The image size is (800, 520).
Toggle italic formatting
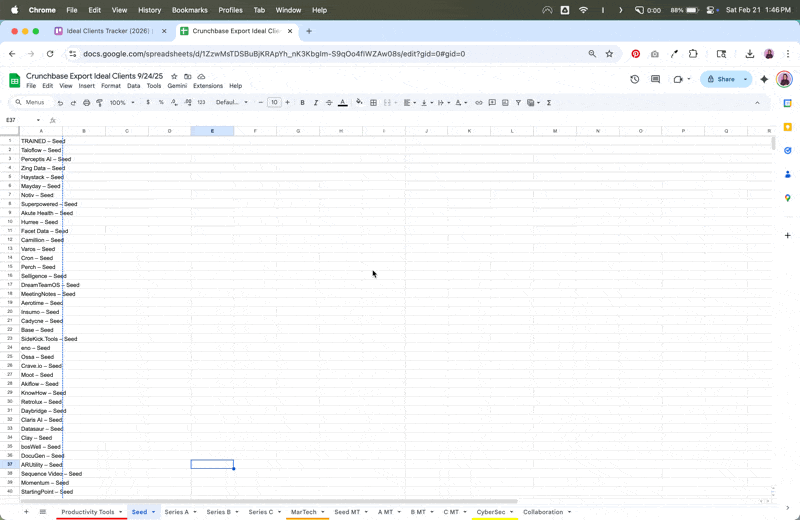click(316, 103)
